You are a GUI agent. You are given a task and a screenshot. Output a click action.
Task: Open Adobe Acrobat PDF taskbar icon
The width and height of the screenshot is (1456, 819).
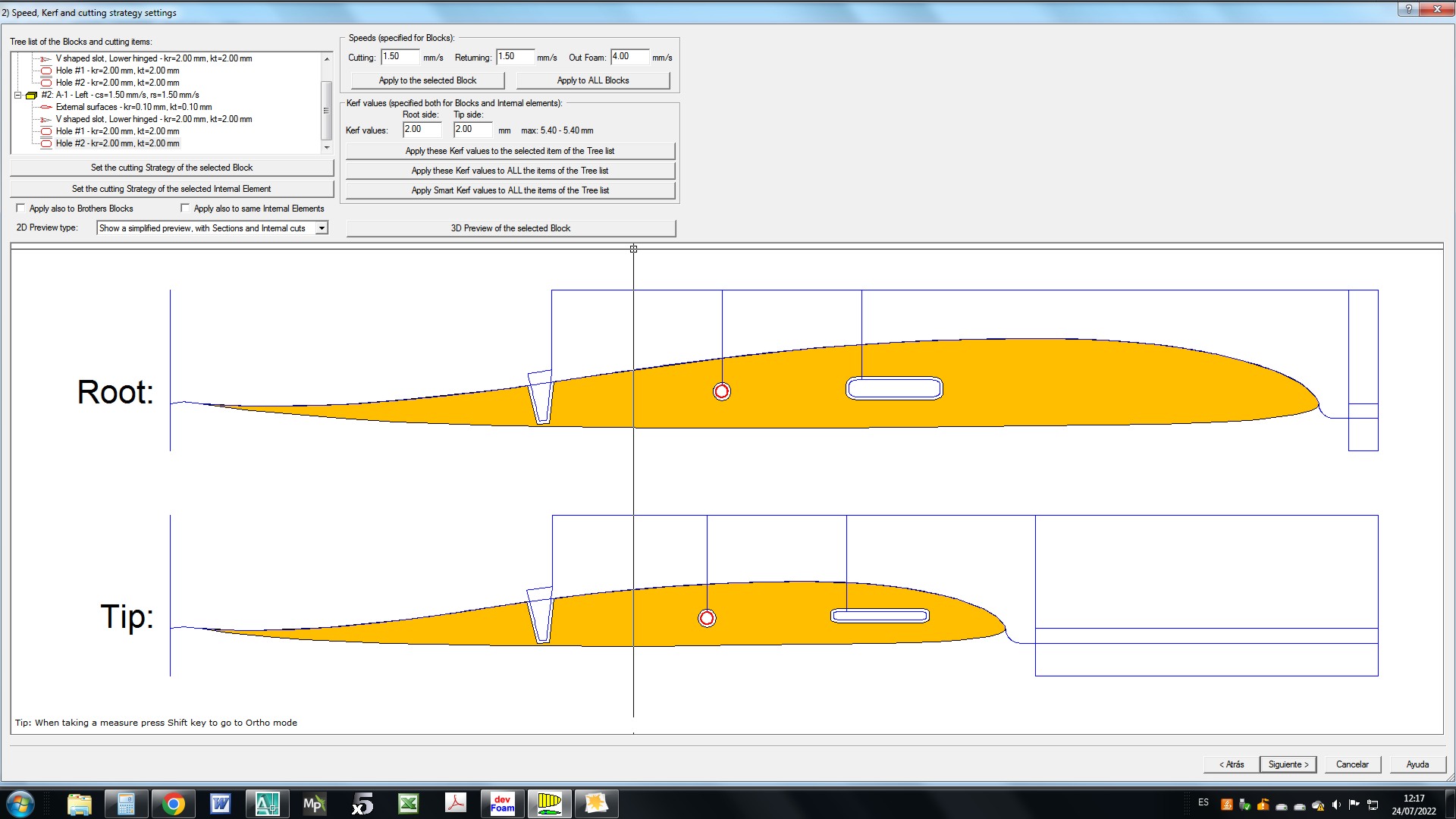pyautogui.click(x=456, y=804)
